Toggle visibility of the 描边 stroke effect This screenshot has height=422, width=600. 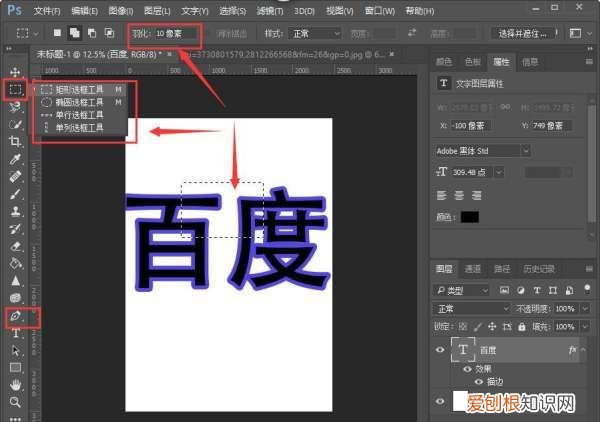coord(479,381)
